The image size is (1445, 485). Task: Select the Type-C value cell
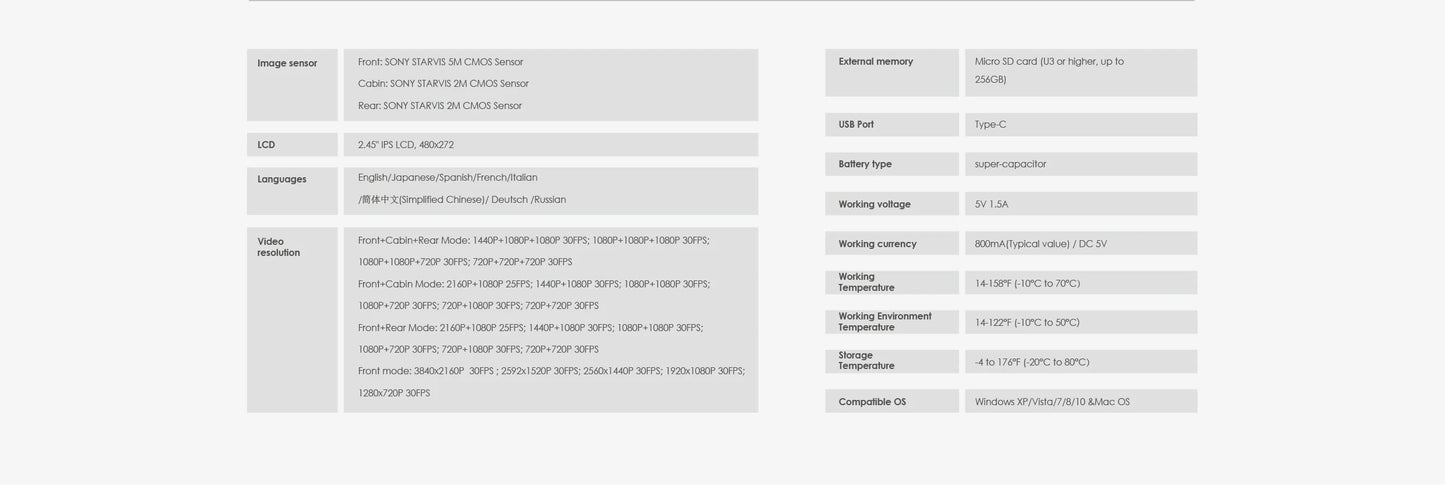[1081, 125]
